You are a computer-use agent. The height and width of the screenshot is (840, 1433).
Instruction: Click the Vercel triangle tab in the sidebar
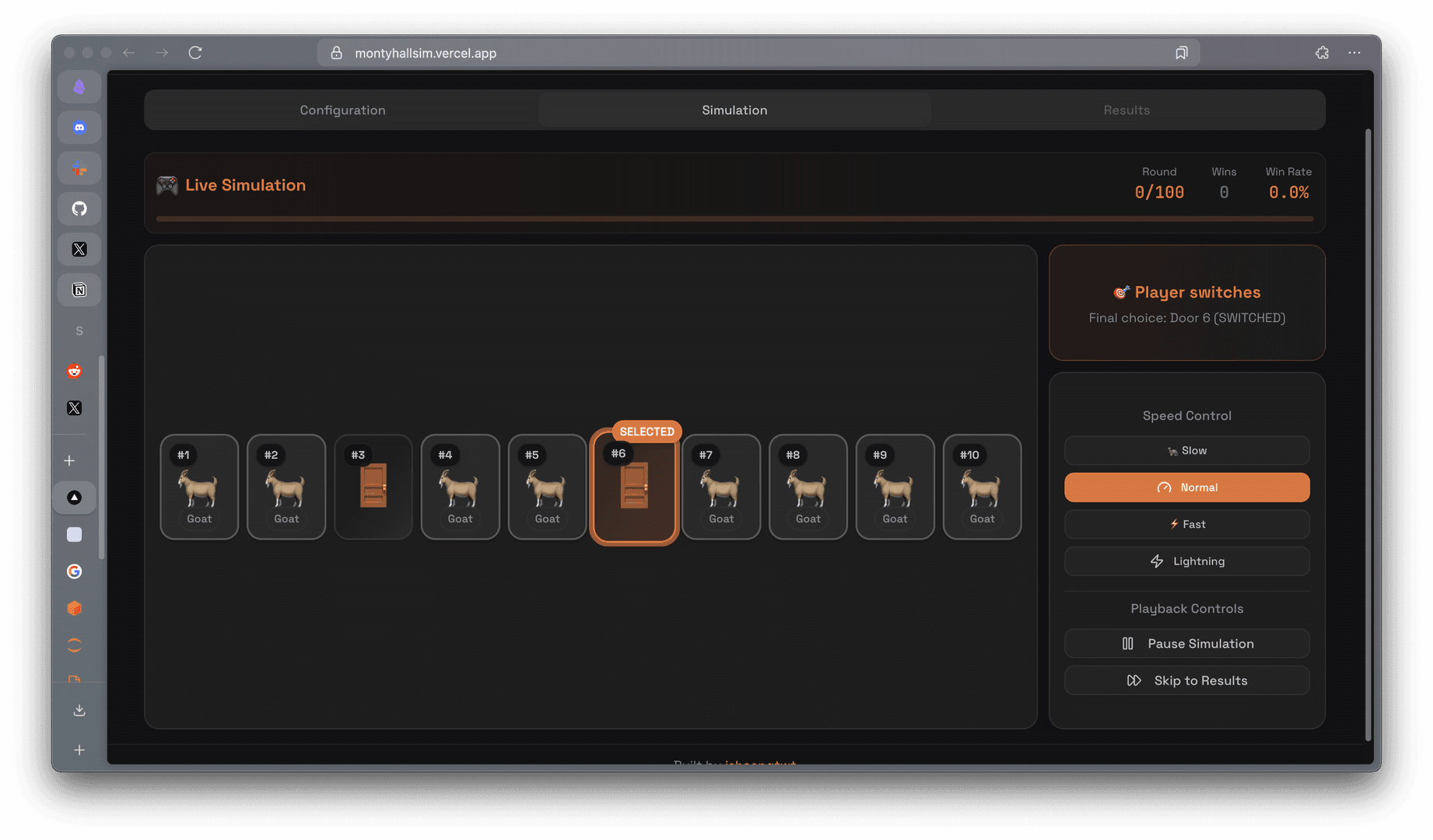coord(75,497)
